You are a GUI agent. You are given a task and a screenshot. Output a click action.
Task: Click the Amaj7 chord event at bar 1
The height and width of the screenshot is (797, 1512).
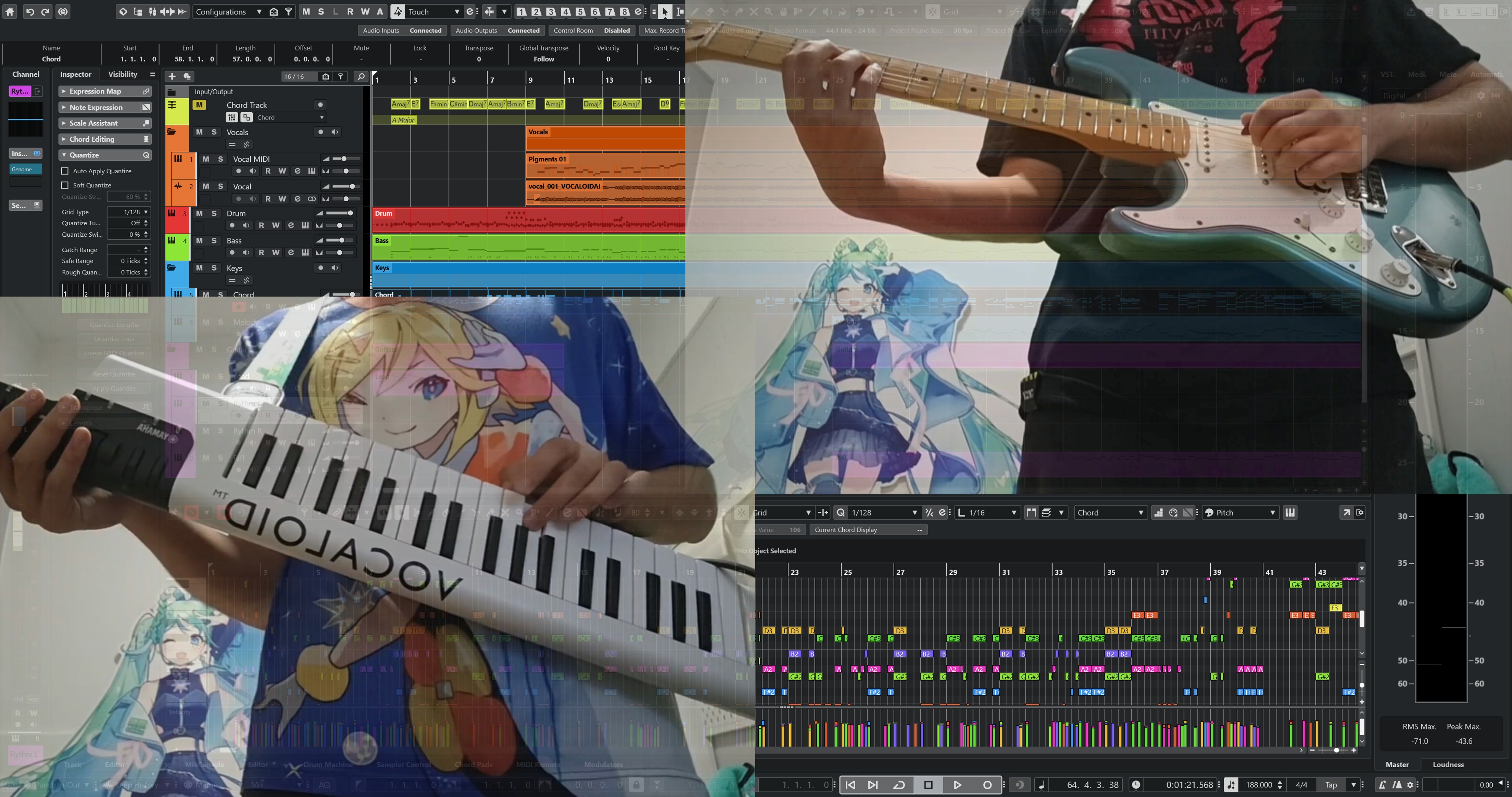pyautogui.click(x=400, y=104)
